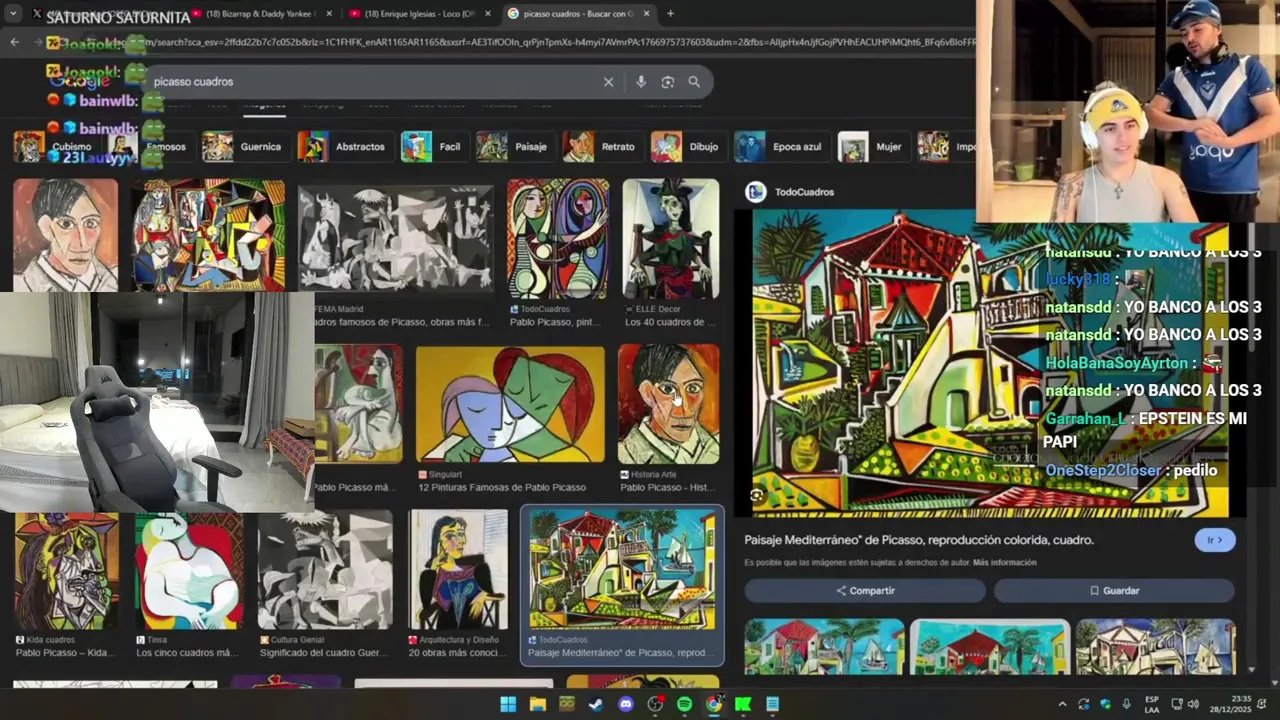Close the Enrique Iglesias YouTube tab
1280x720 pixels.
[x=488, y=14]
